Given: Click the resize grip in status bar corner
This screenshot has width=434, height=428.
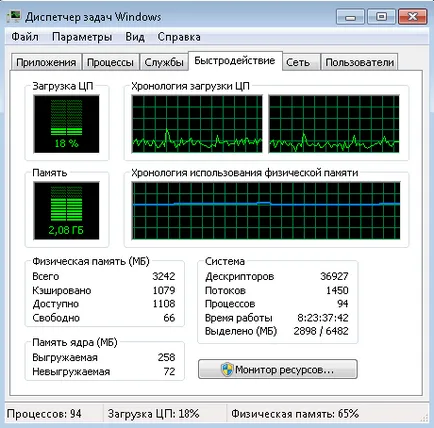Looking at the screenshot, I should [425, 418].
